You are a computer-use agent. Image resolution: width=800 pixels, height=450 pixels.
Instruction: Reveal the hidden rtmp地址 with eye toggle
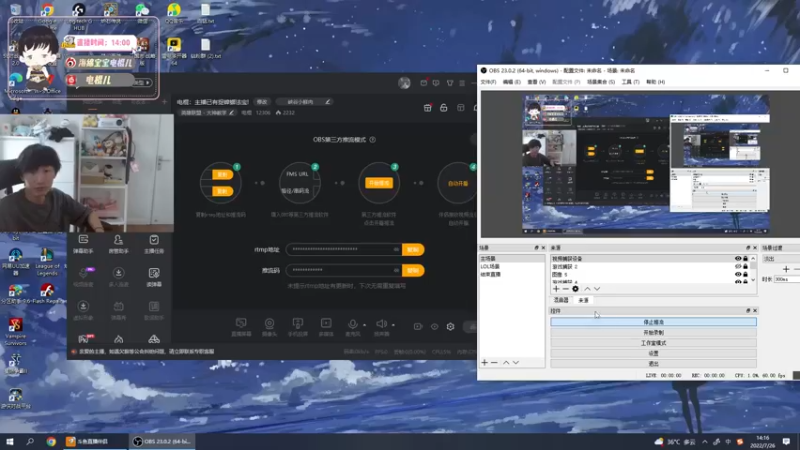396,249
